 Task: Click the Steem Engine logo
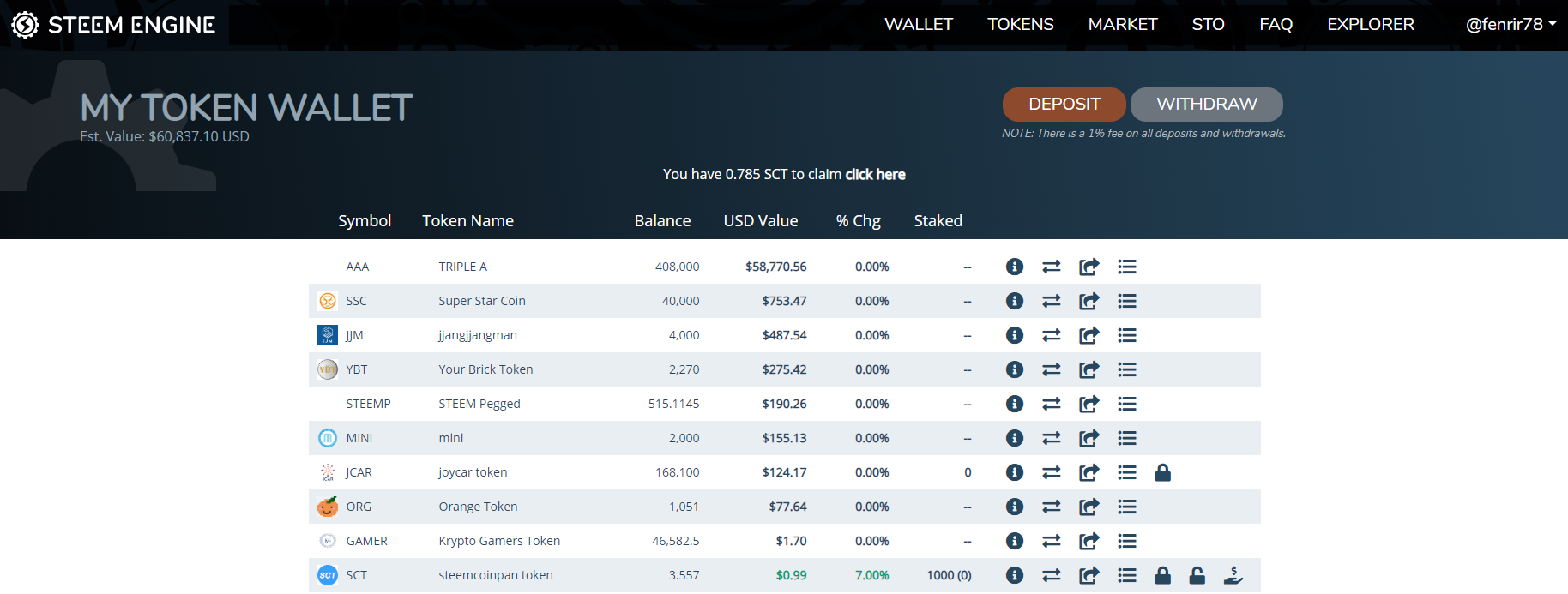(113, 25)
